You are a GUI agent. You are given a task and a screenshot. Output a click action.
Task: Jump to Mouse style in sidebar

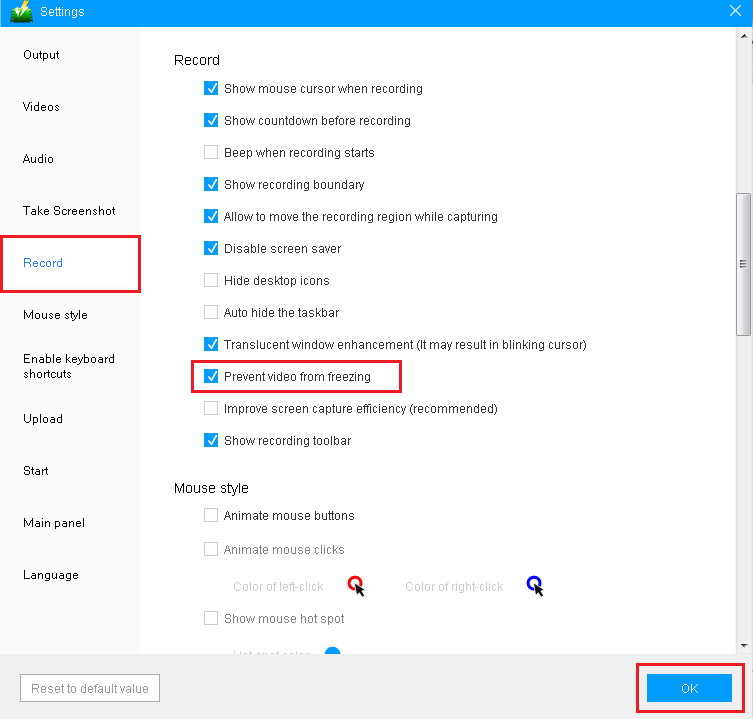[x=55, y=315]
